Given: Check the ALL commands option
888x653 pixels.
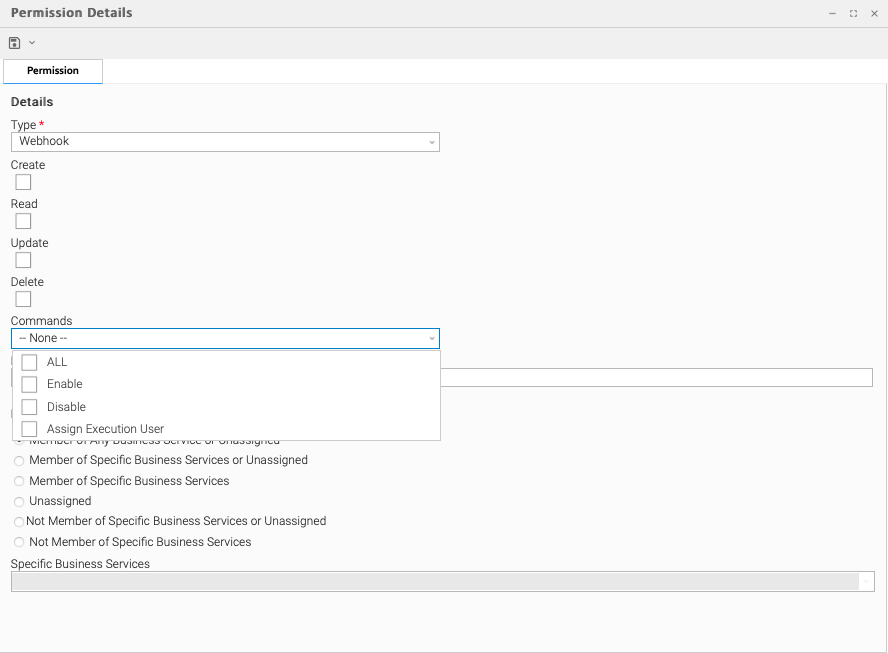Looking at the screenshot, I should [29, 362].
